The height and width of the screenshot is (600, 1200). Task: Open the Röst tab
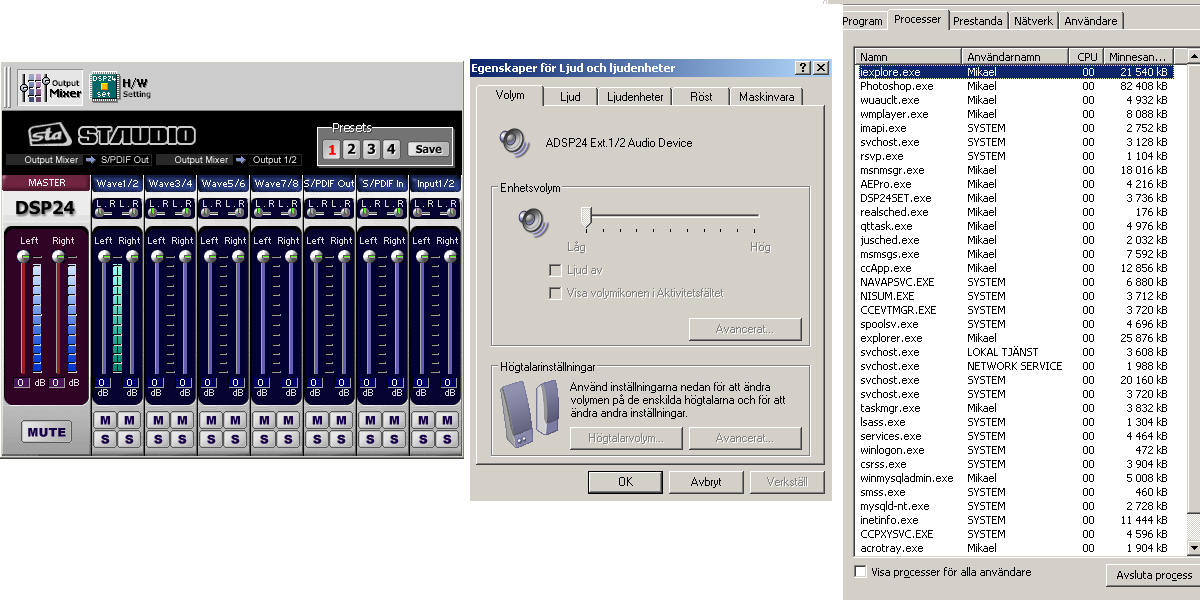(x=701, y=97)
